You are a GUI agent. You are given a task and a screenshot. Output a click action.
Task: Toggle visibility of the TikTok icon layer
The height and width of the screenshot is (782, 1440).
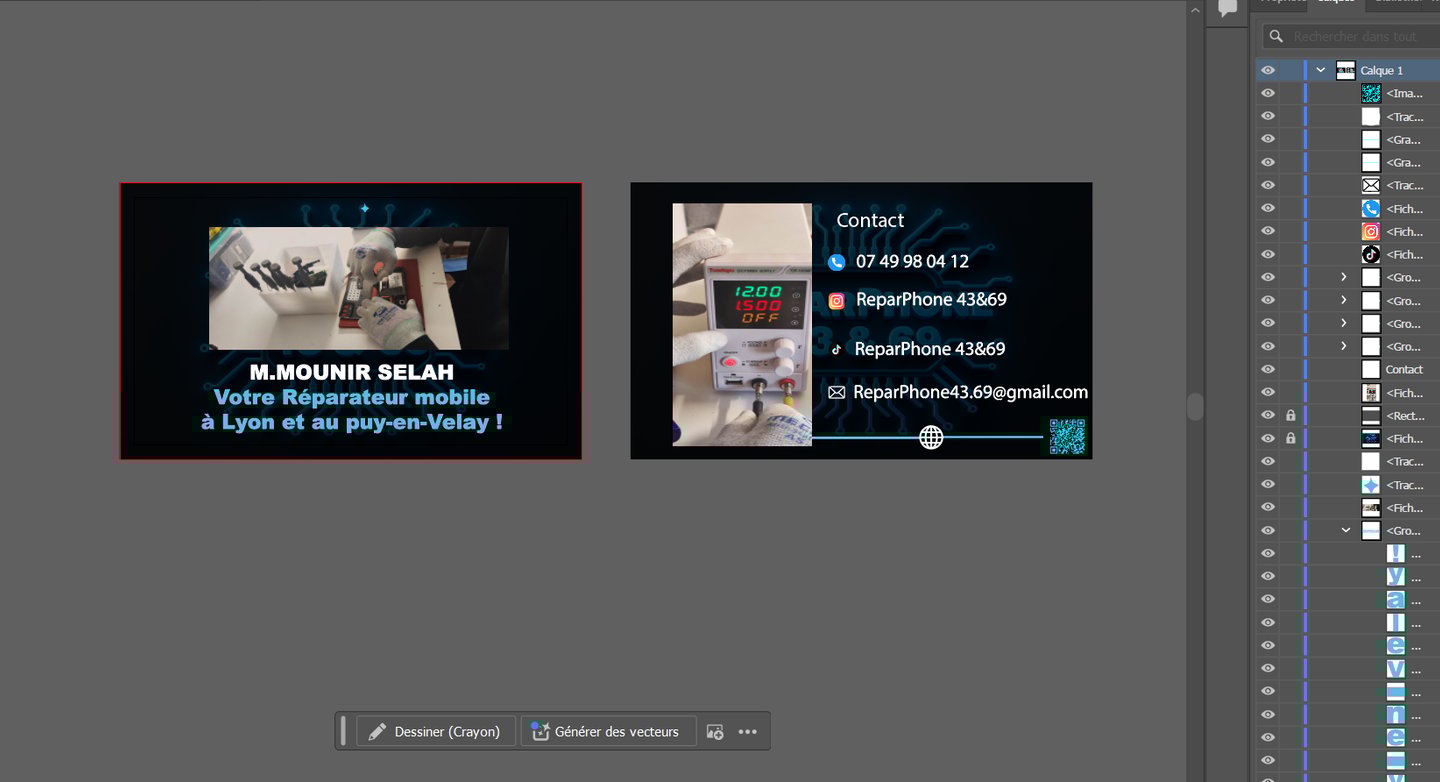point(1268,254)
